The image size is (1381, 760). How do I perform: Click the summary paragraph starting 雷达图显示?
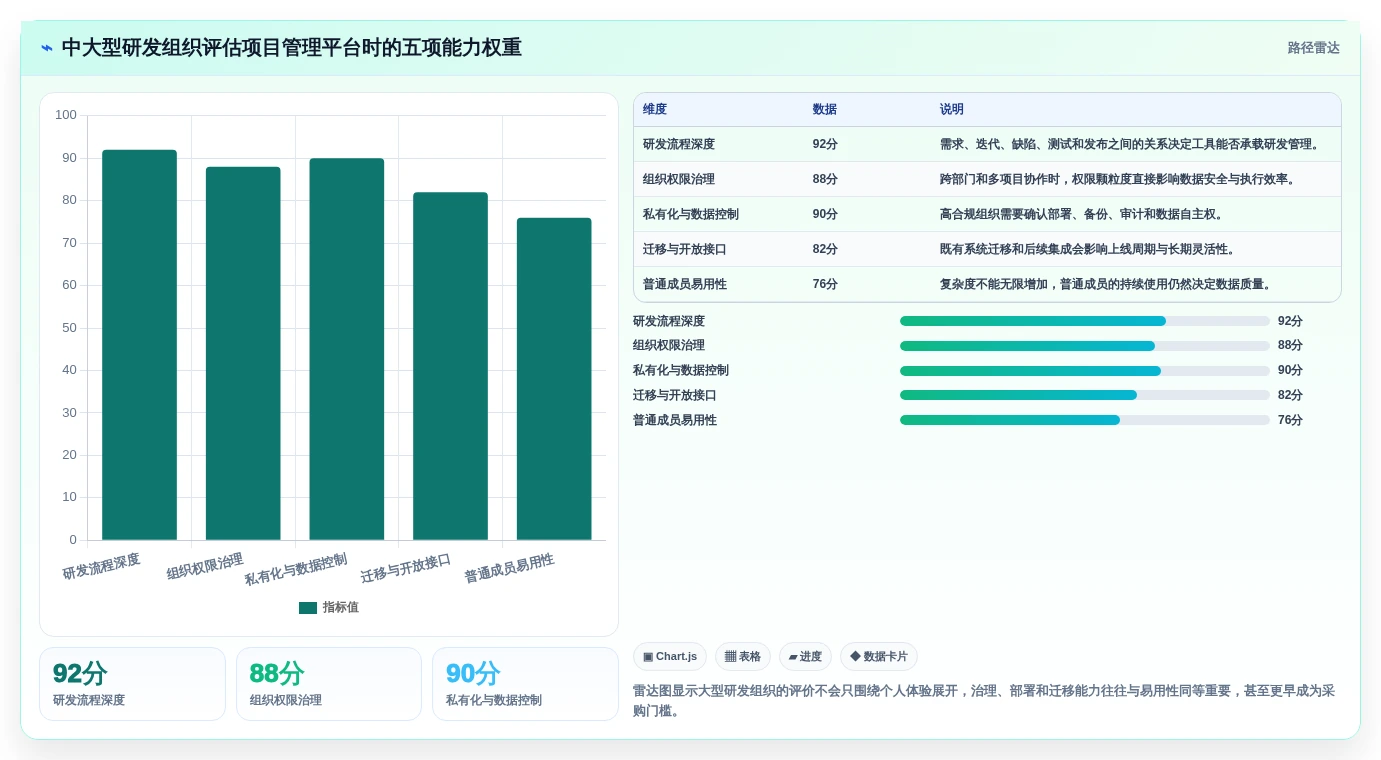984,701
